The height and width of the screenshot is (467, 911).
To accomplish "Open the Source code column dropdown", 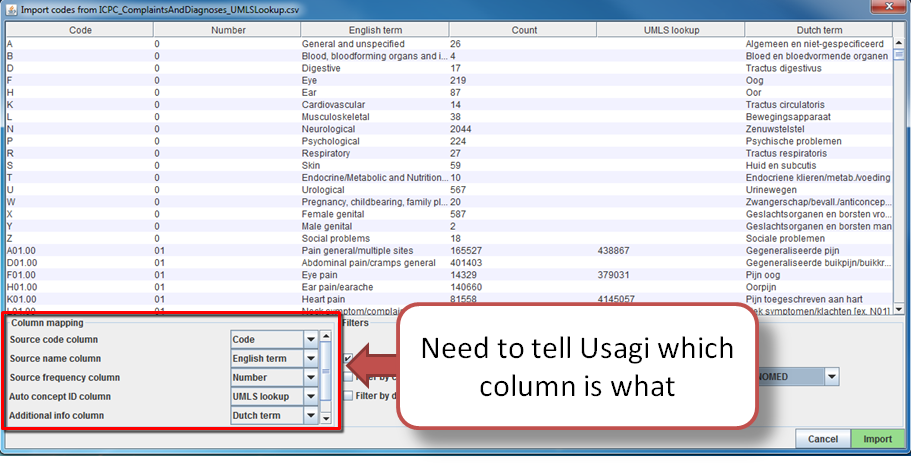I will [310, 339].
